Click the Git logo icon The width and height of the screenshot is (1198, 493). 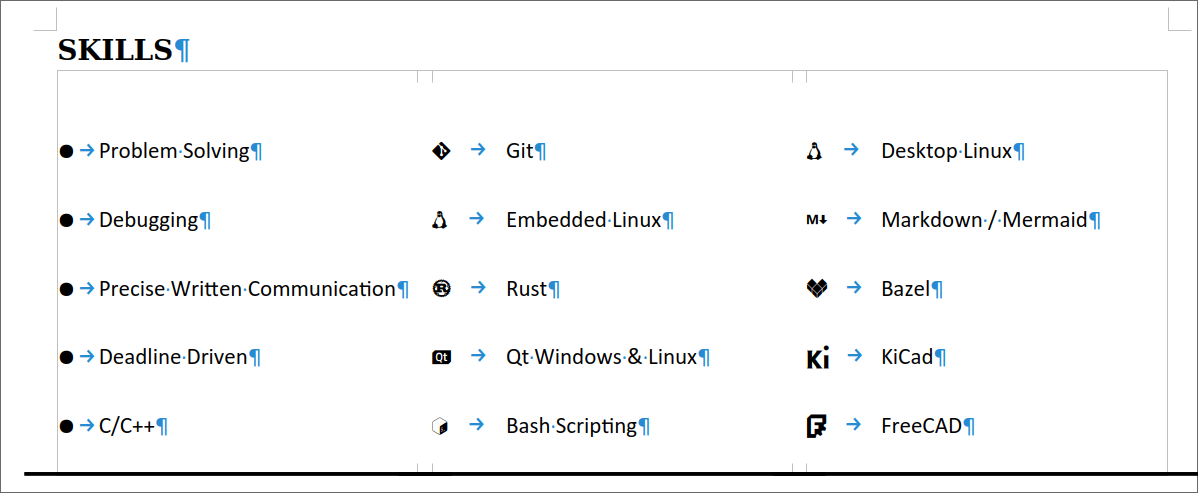(x=441, y=151)
